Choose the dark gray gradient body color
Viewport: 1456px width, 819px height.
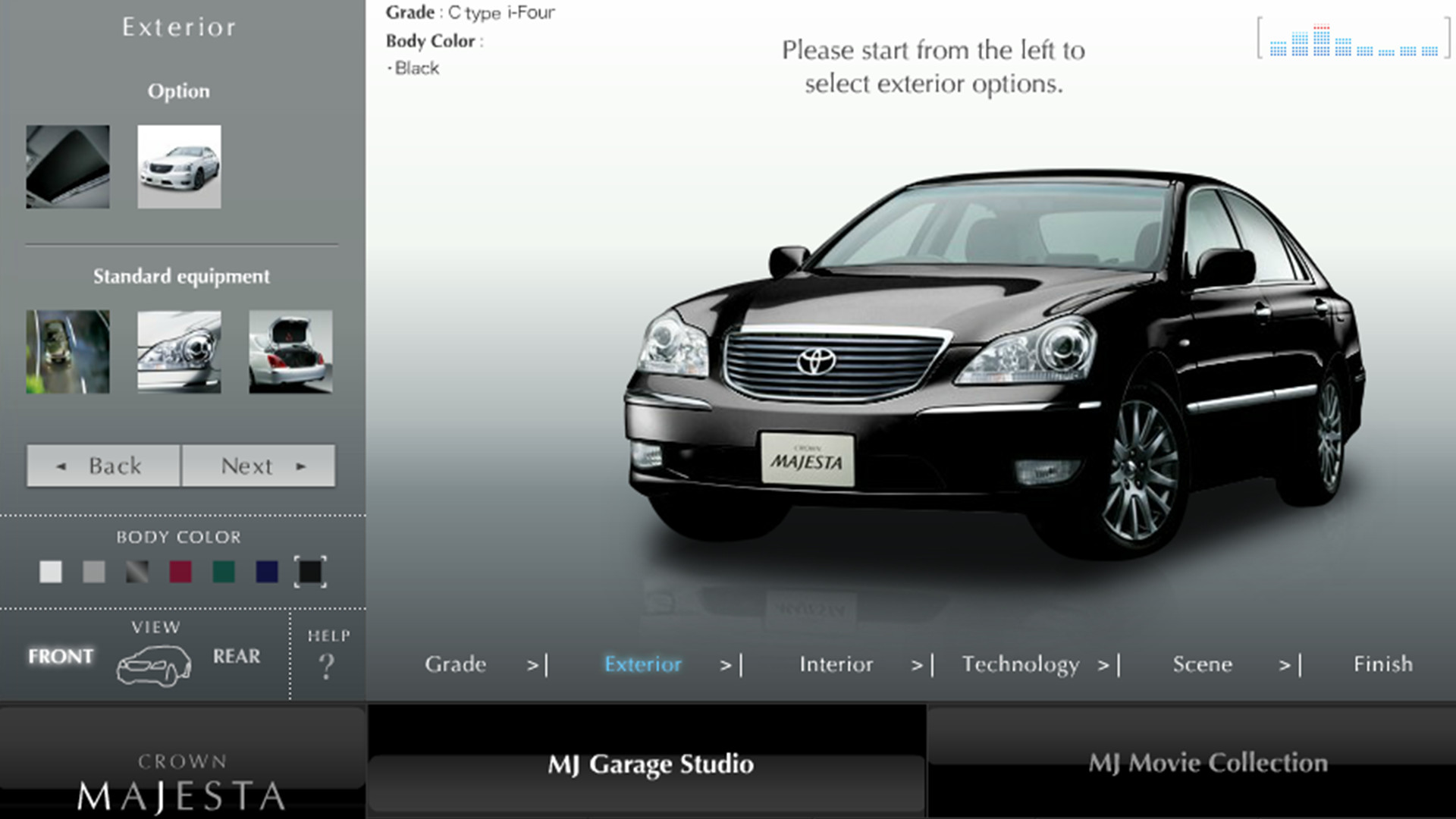coord(137,572)
